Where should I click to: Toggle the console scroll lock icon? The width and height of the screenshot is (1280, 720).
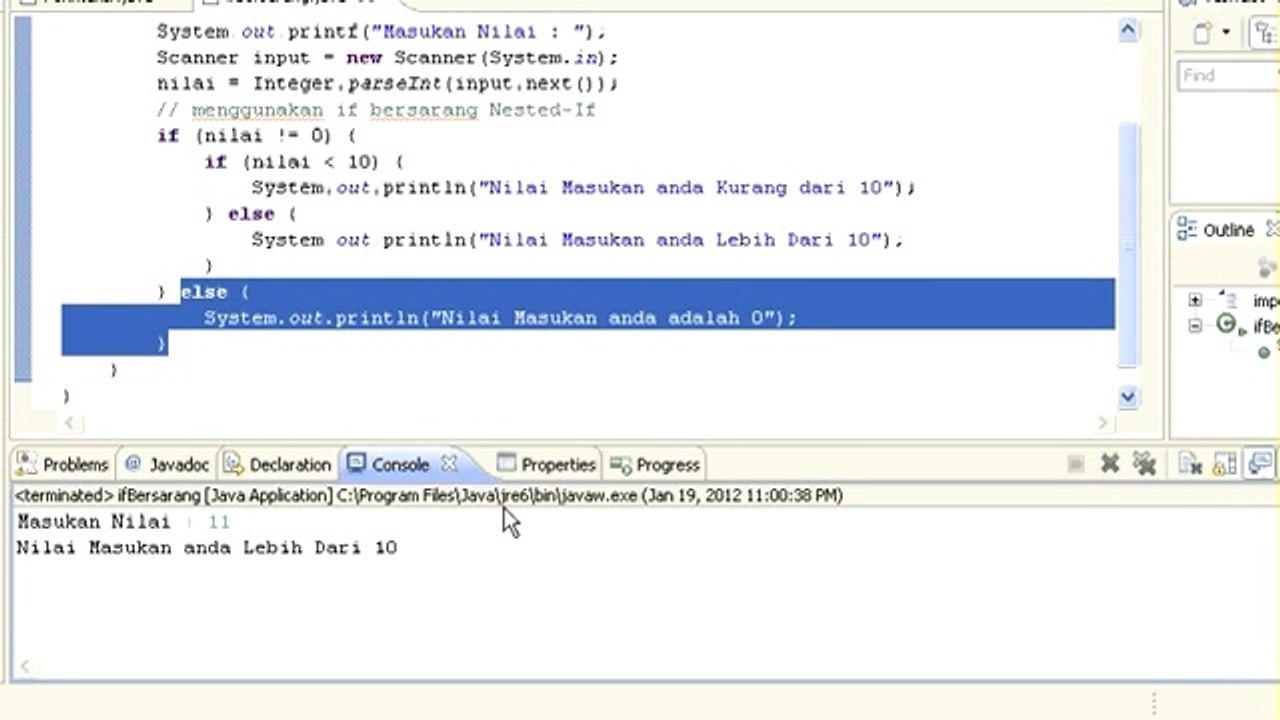pyautogui.click(x=1224, y=464)
